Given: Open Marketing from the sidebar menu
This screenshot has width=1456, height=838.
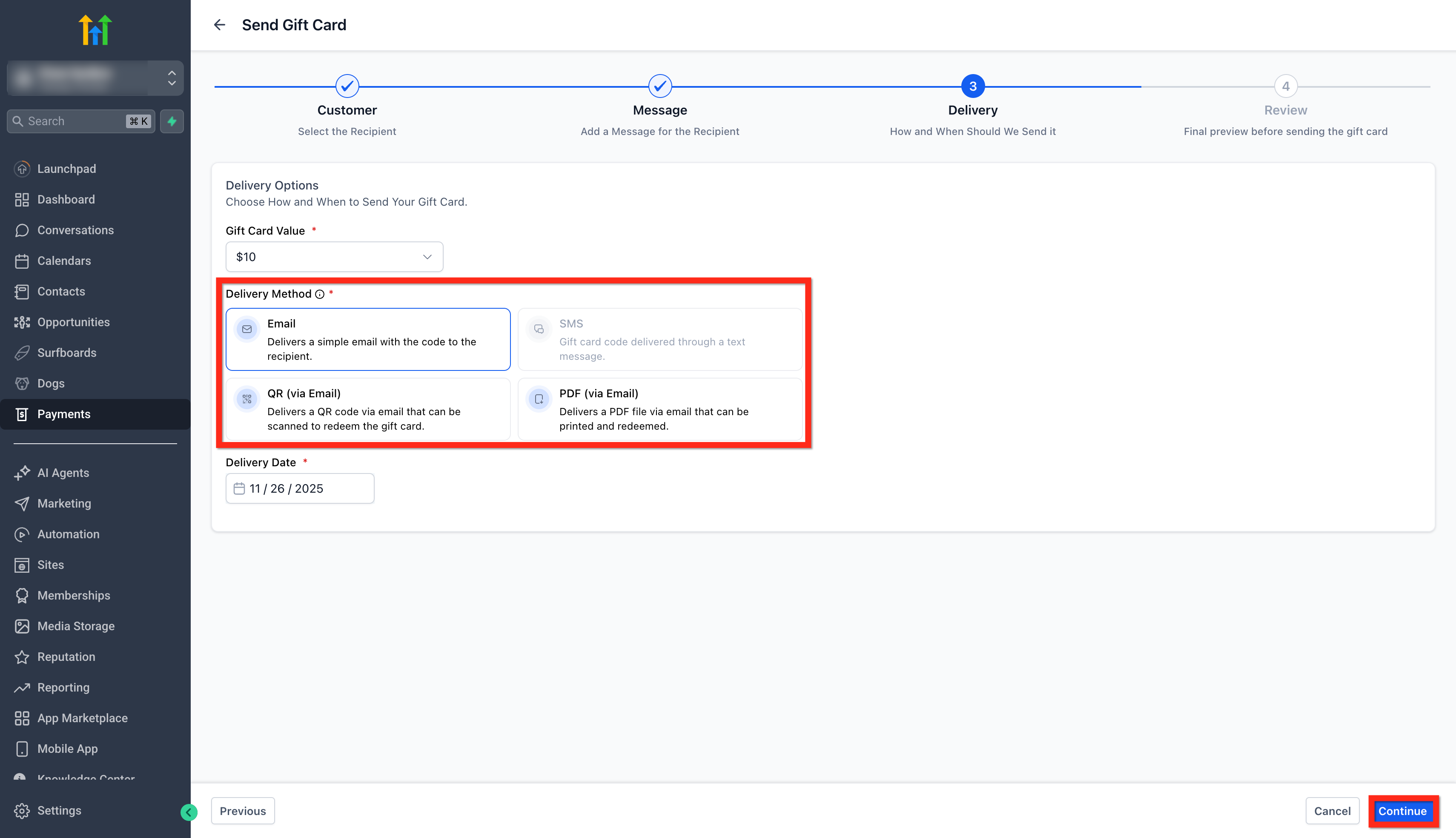Looking at the screenshot, I should click(x=64, y=504).
